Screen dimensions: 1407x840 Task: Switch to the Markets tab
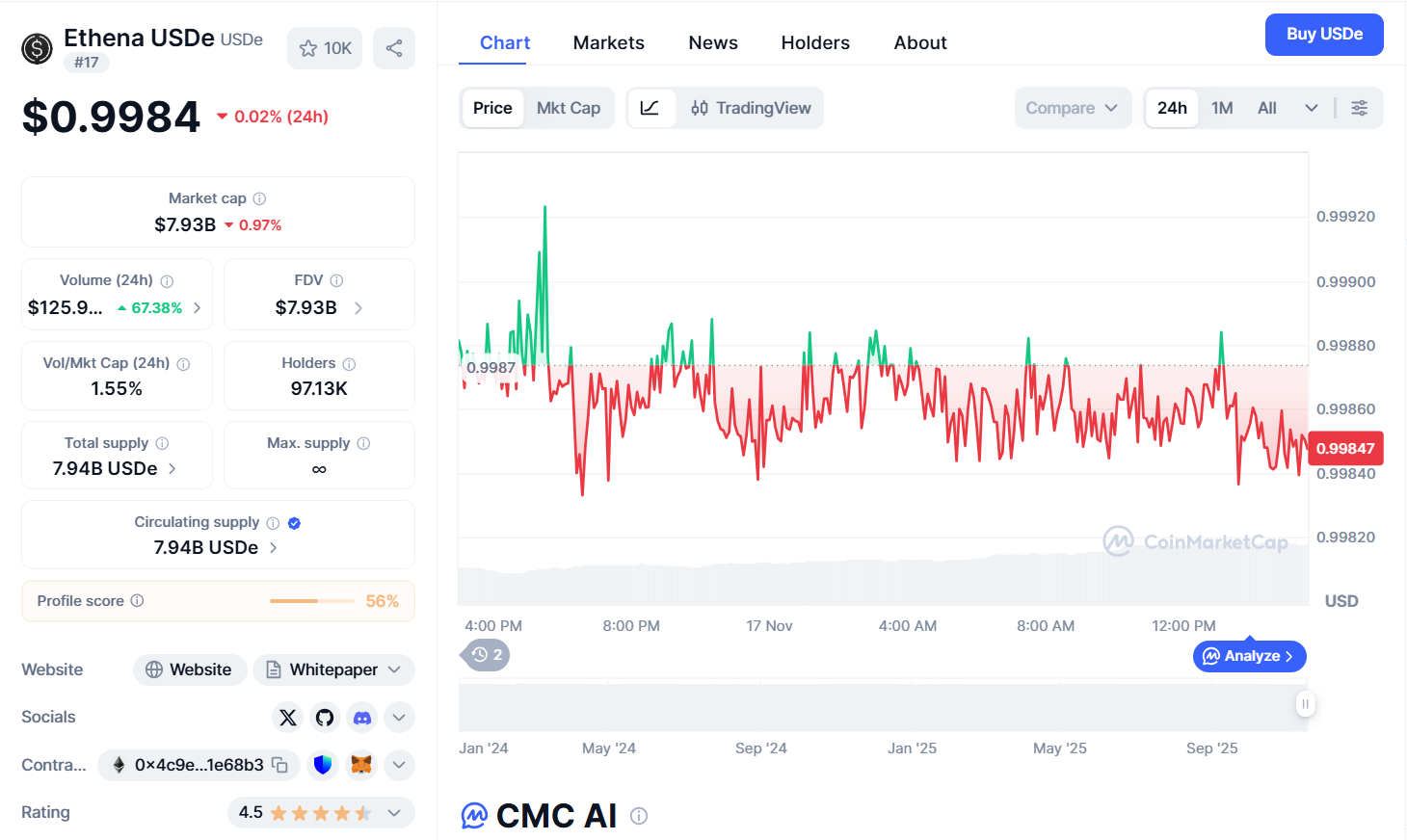608,42
